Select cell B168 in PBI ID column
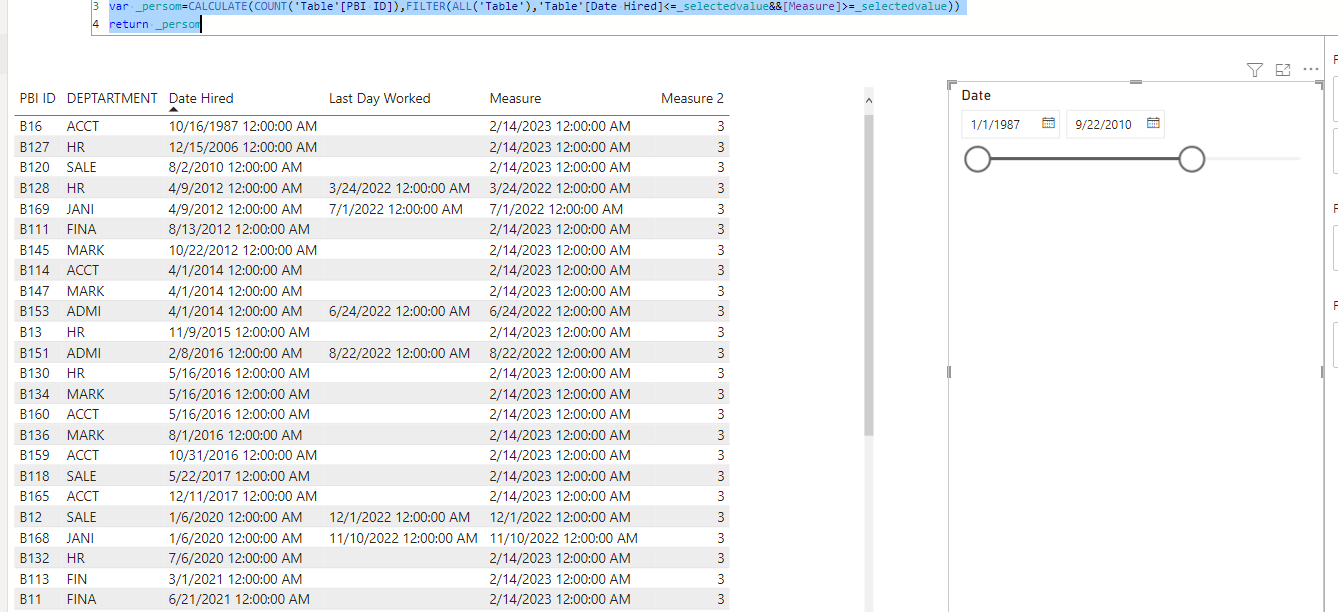This screenshot has height=612, width=1338. pos(35,538)
